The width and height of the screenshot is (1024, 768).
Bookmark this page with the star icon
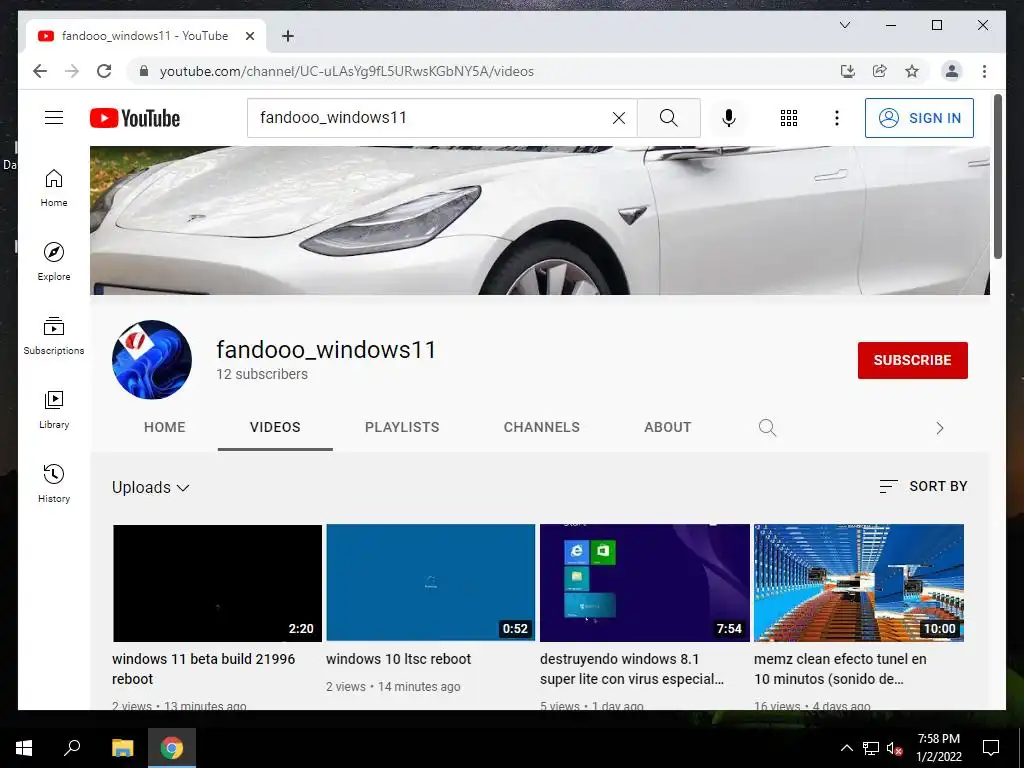pos(912,71)
